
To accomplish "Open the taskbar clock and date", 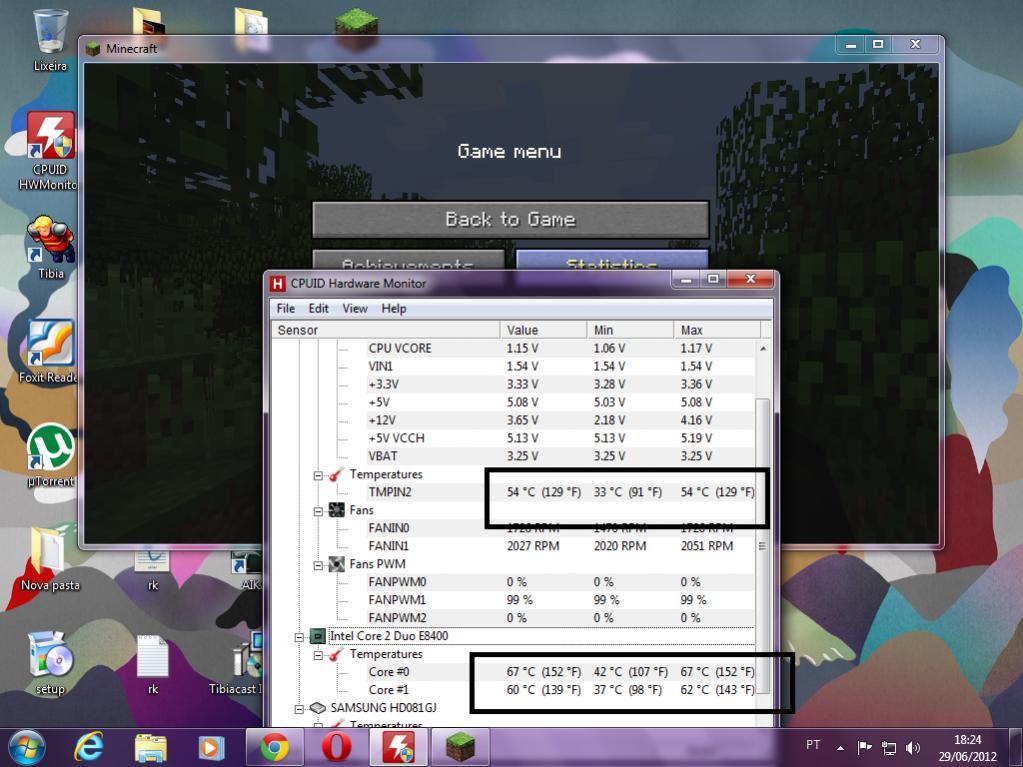I will (968, 747).
